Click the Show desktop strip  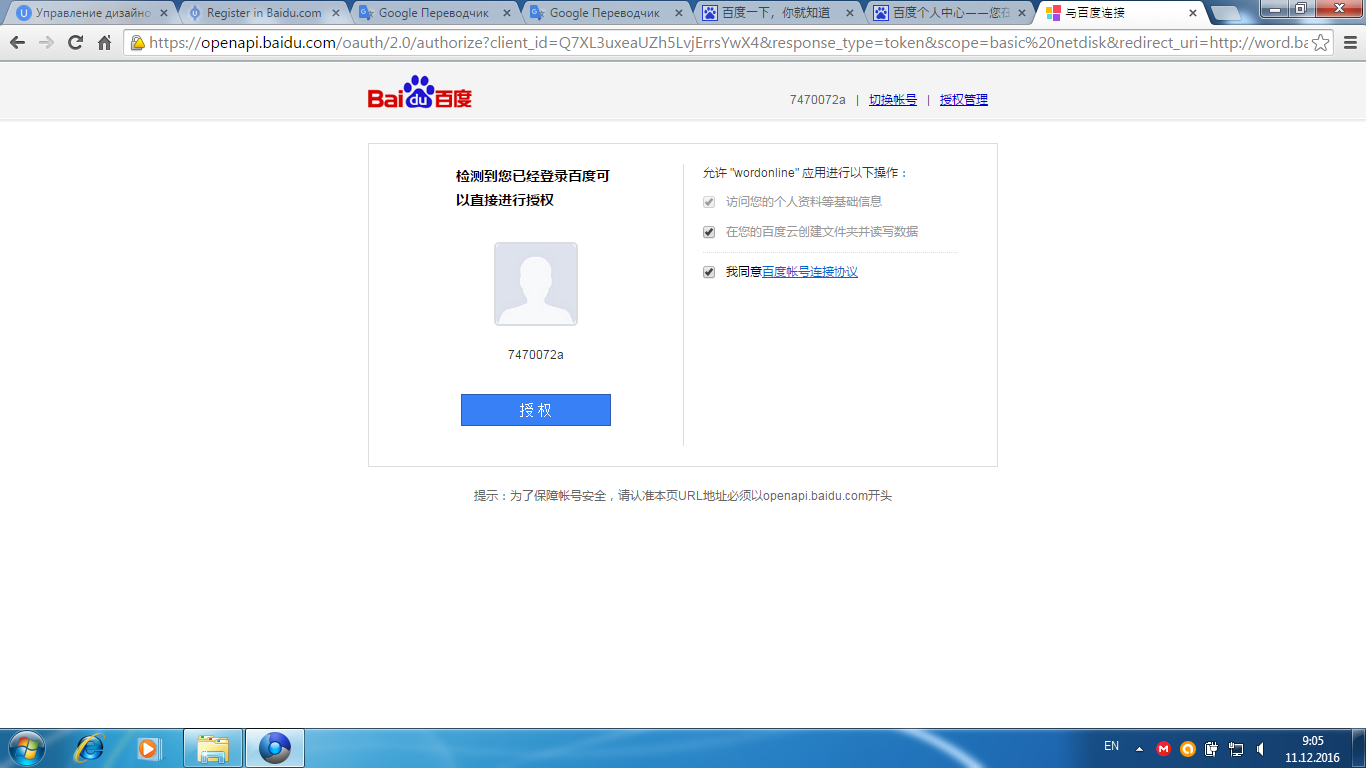click(x=1359, y=748)
